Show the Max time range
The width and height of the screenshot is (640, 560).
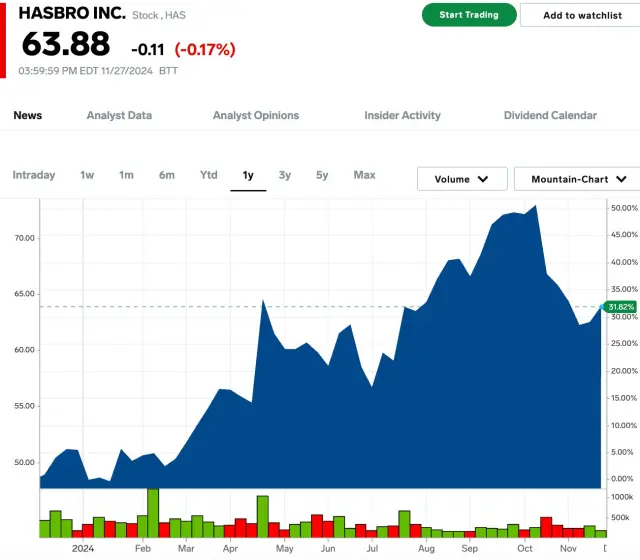click(x=364, y=175)
